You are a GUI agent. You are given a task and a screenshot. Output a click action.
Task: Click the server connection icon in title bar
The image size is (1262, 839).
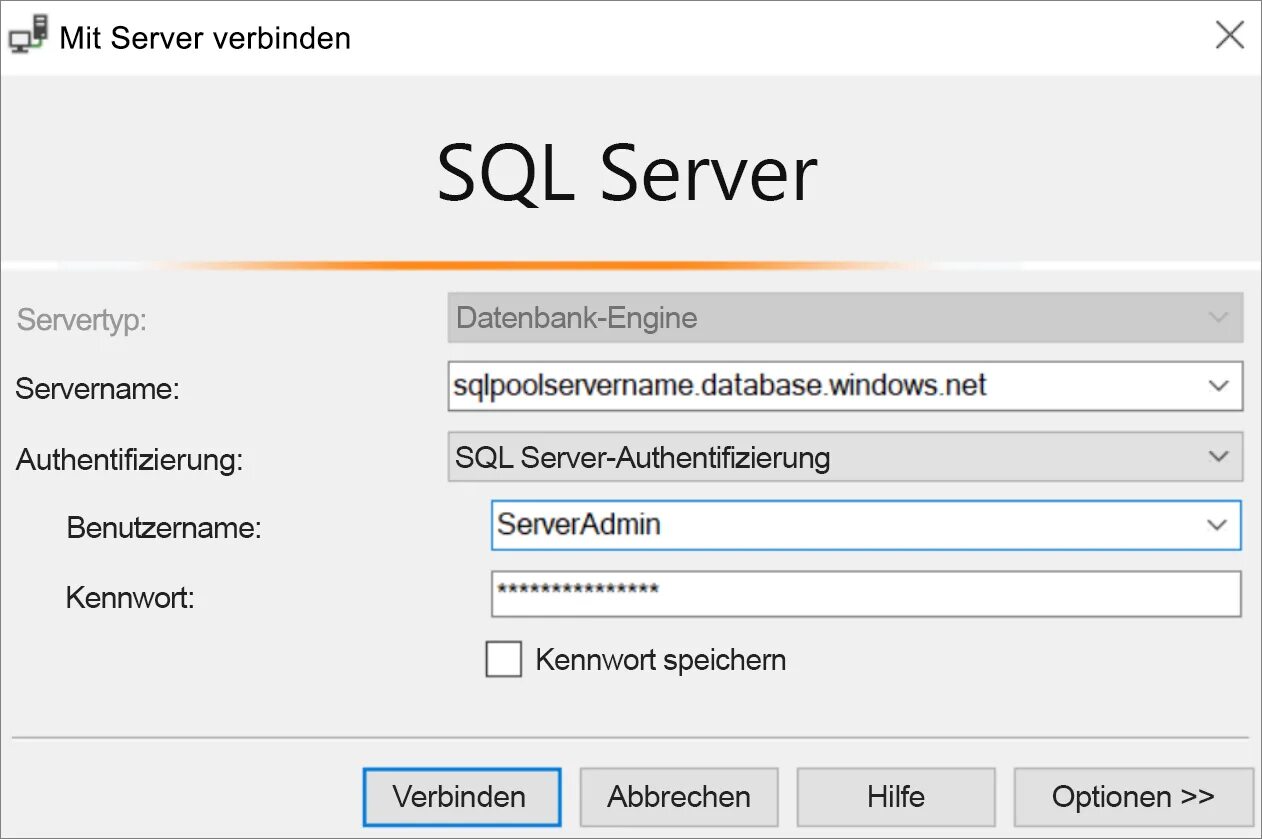coord(28,37)
